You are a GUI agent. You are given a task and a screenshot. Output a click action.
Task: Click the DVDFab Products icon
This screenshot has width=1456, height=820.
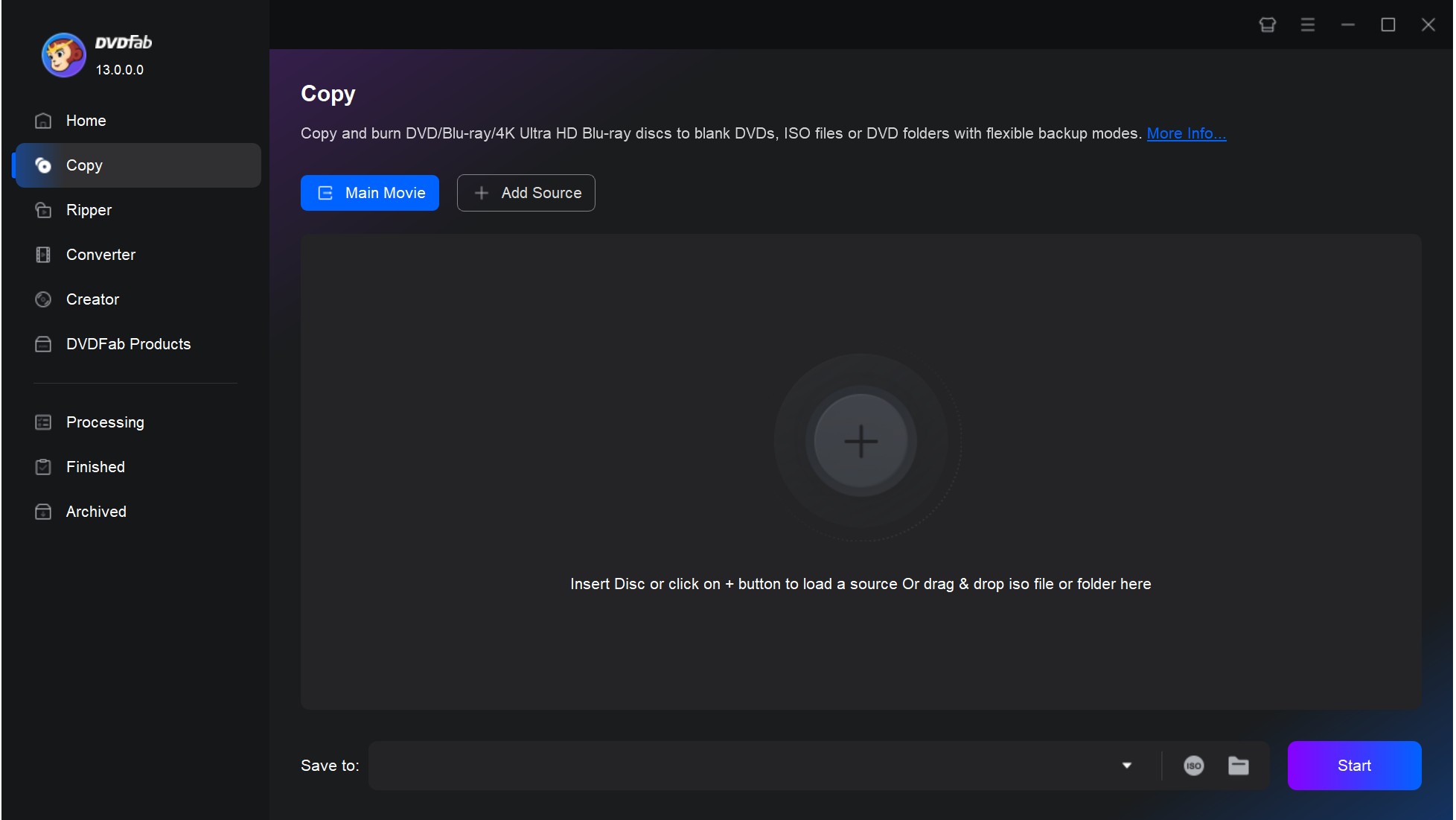coord(43,344)
